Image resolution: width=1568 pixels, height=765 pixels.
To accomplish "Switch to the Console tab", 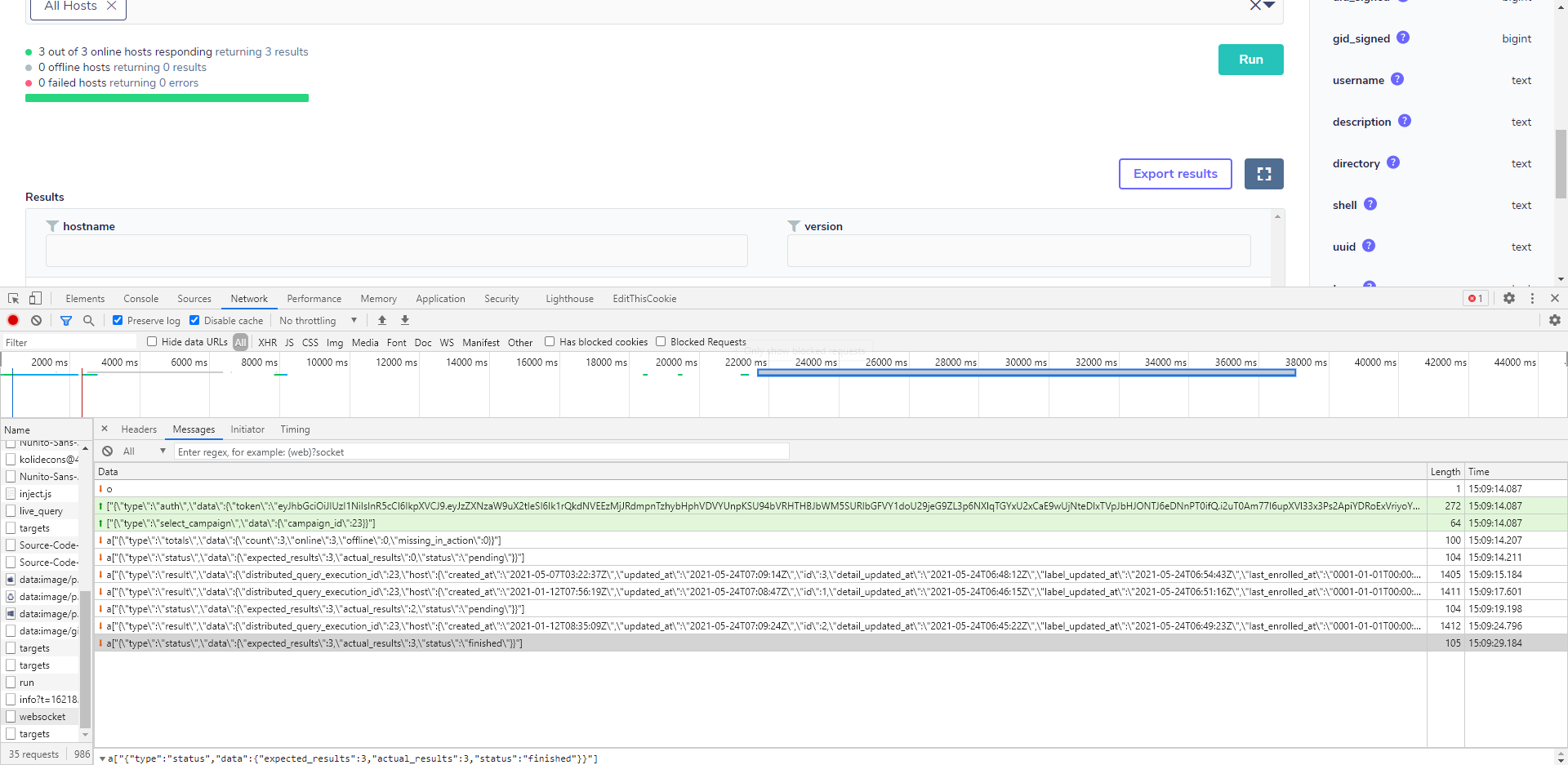I will point(141,299).
